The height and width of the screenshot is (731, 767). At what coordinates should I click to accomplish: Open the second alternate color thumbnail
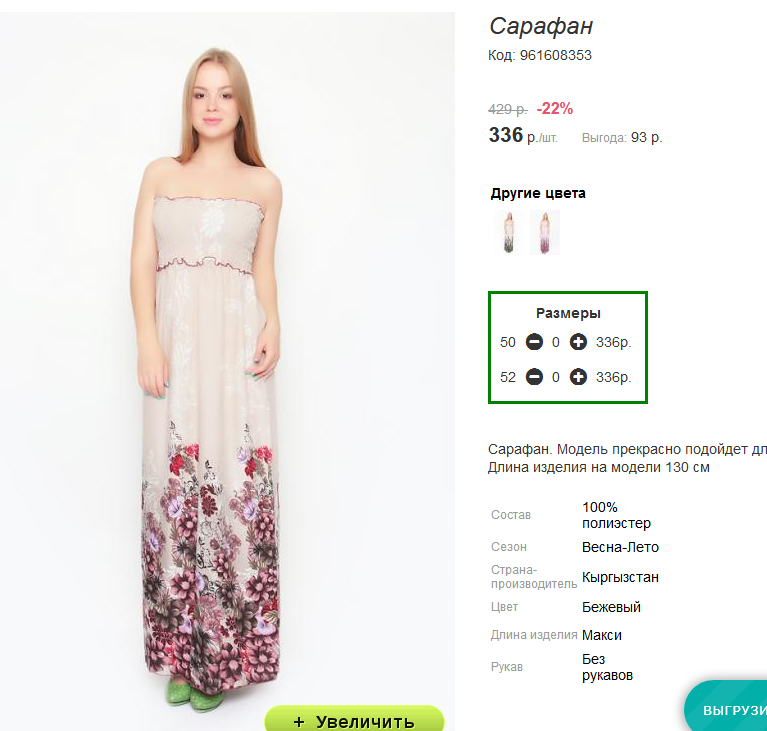(x=544, y=232)
